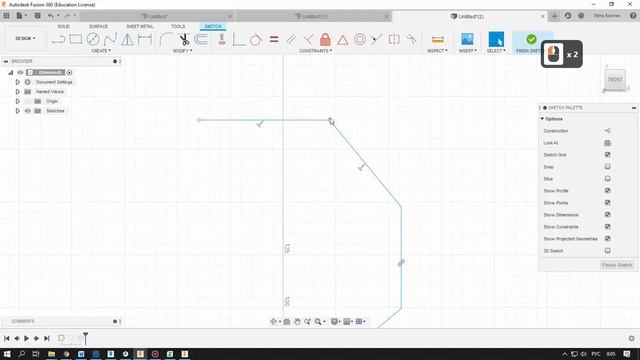Activate the Select tool
640x360 pixels.
point(496,40)
